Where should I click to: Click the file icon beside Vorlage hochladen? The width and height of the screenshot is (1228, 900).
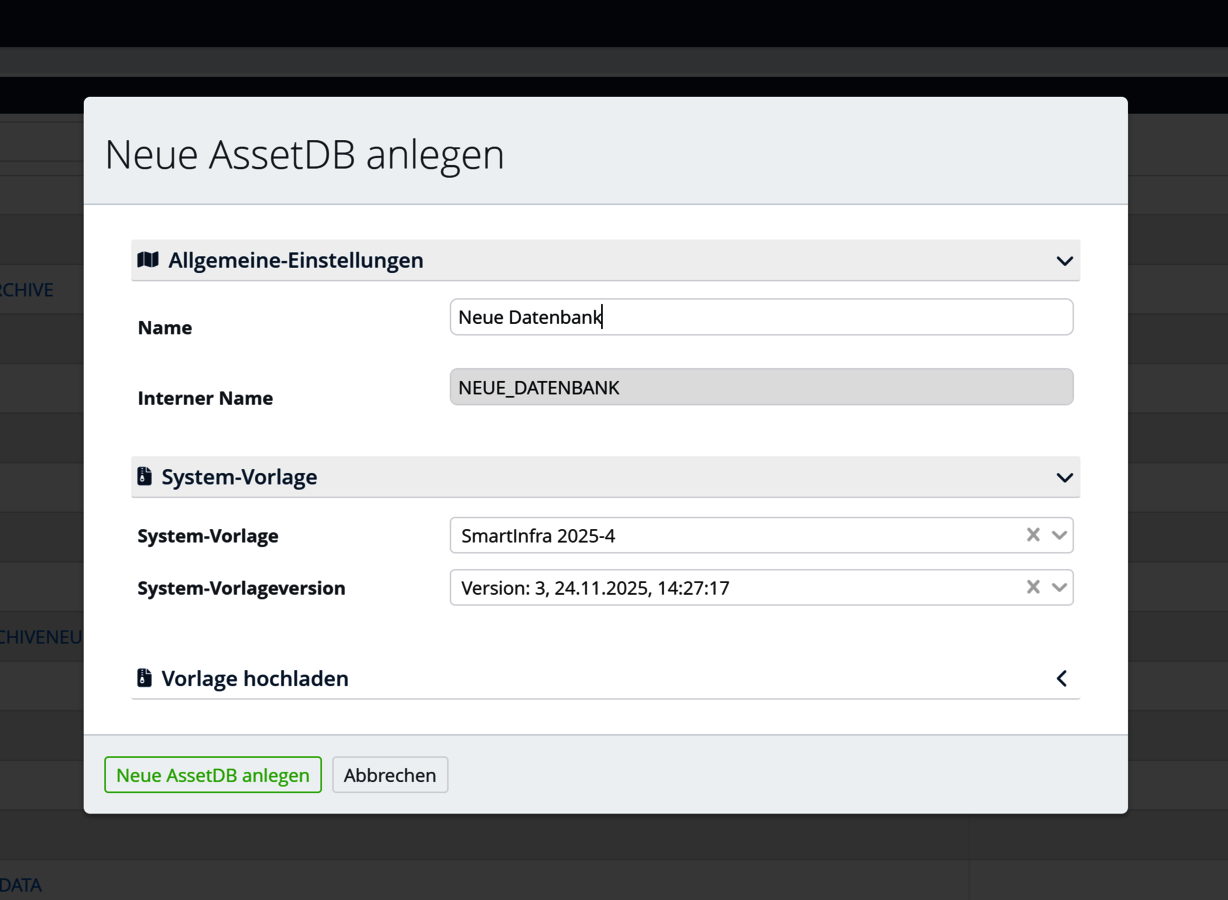click(x=145, y=678)
